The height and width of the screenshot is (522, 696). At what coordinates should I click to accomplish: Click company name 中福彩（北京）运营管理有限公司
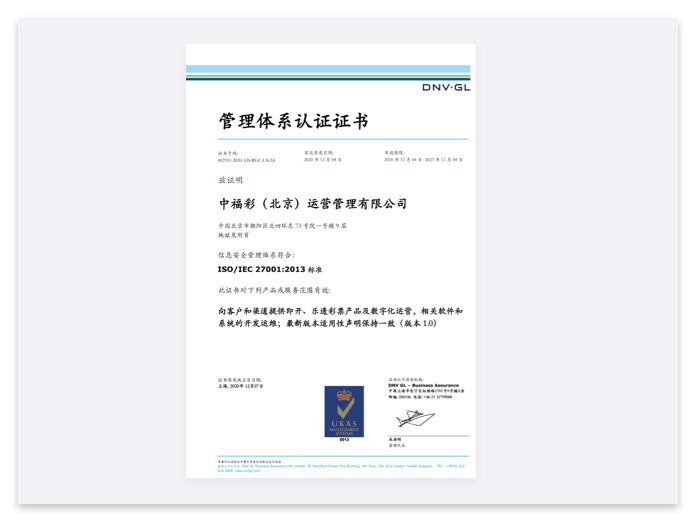tap(313, 204)
